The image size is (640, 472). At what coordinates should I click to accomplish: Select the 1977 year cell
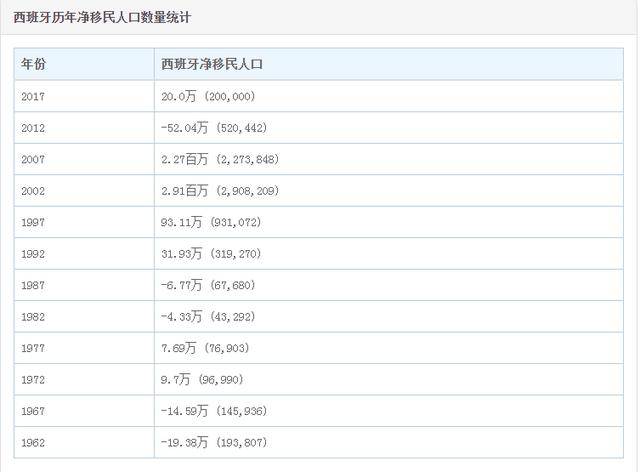coord(84,348)
